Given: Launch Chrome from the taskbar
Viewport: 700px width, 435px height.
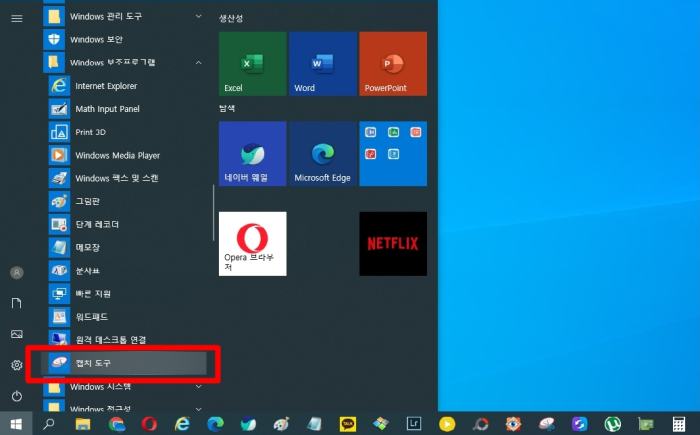Looking at the screenshot, I should tap(117, 424).
